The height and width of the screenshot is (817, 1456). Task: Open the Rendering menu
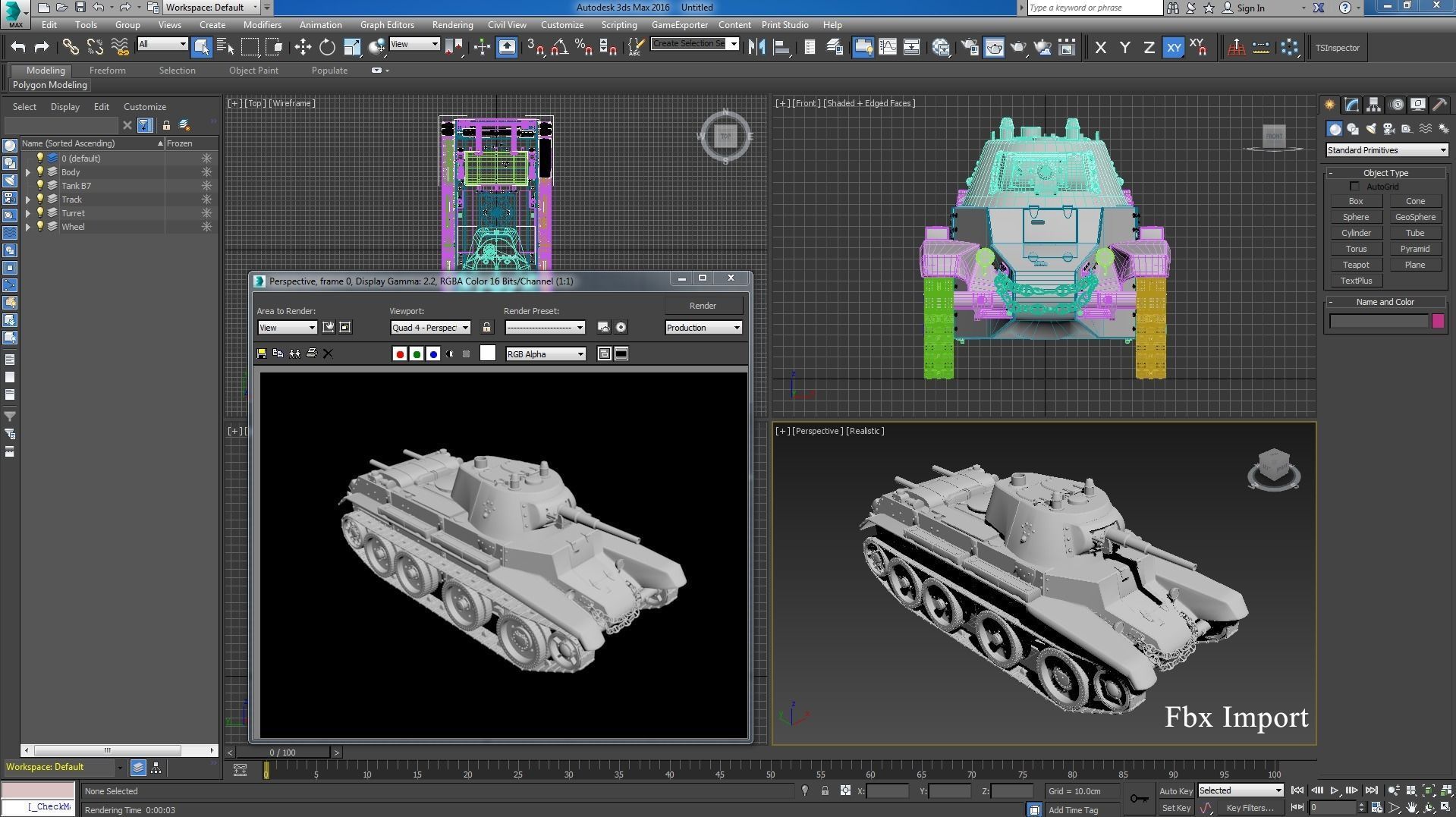point(452,25)
